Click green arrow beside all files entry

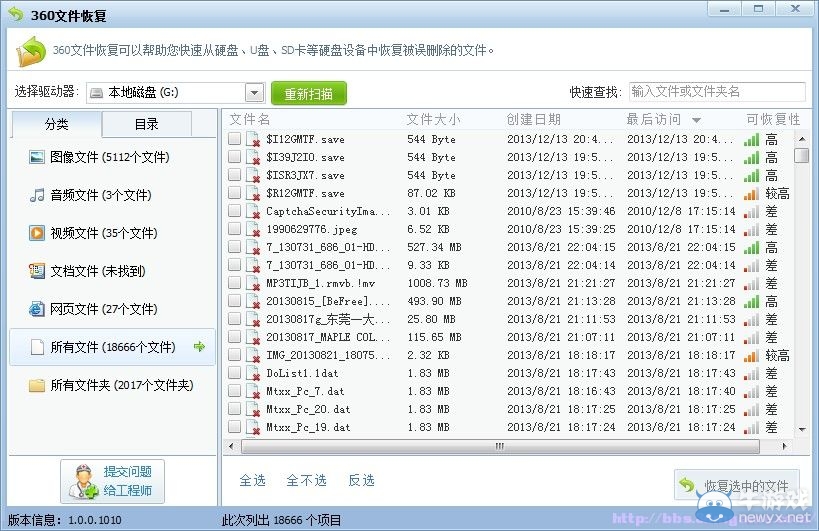tap(199, 346)
